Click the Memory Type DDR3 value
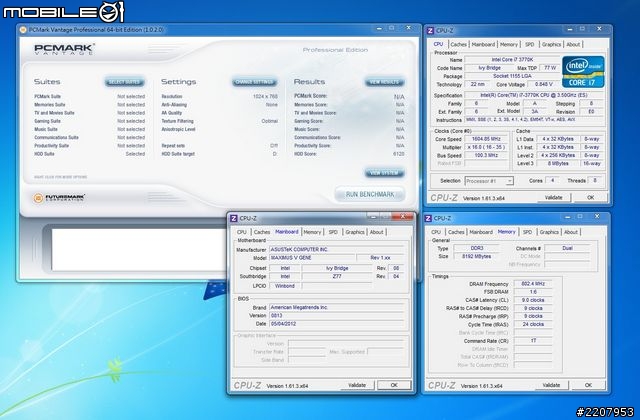This screenshot has width=640, height=420. pos(477,248)
